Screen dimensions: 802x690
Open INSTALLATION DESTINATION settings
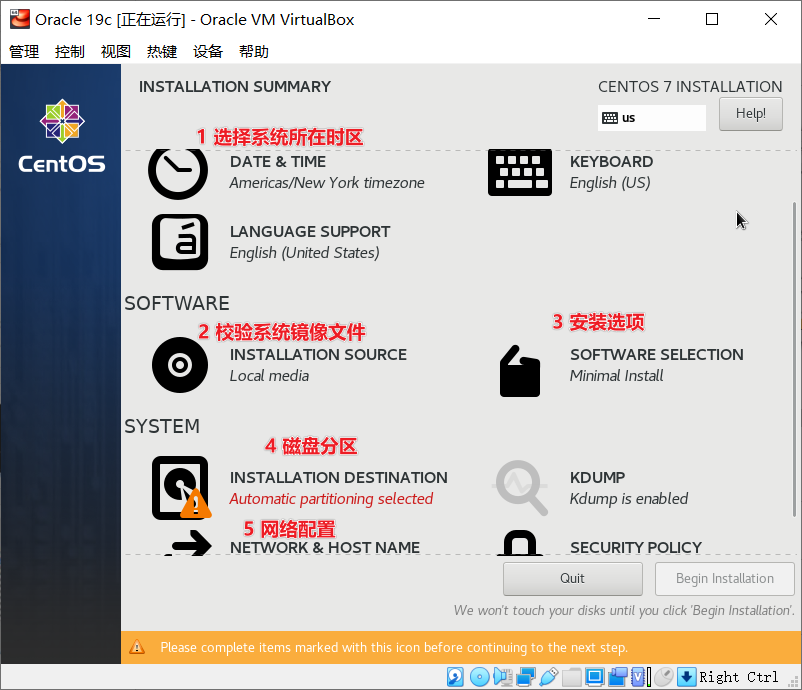(x=339, y=477)
